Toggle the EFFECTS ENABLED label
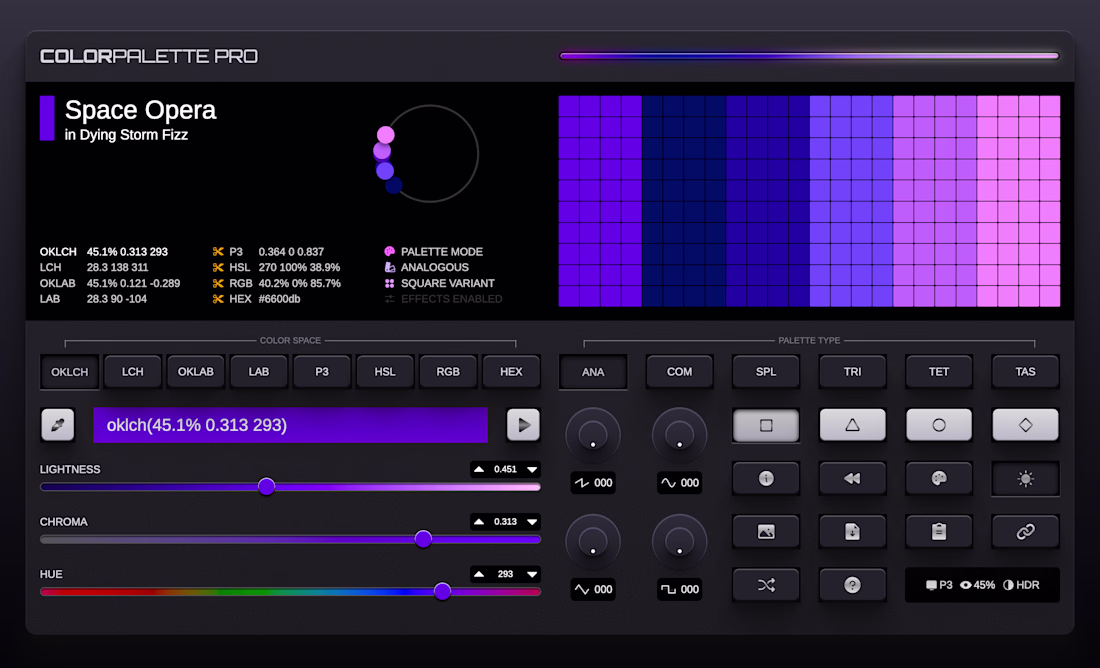The image size is (1100, 668). (452, 299)
